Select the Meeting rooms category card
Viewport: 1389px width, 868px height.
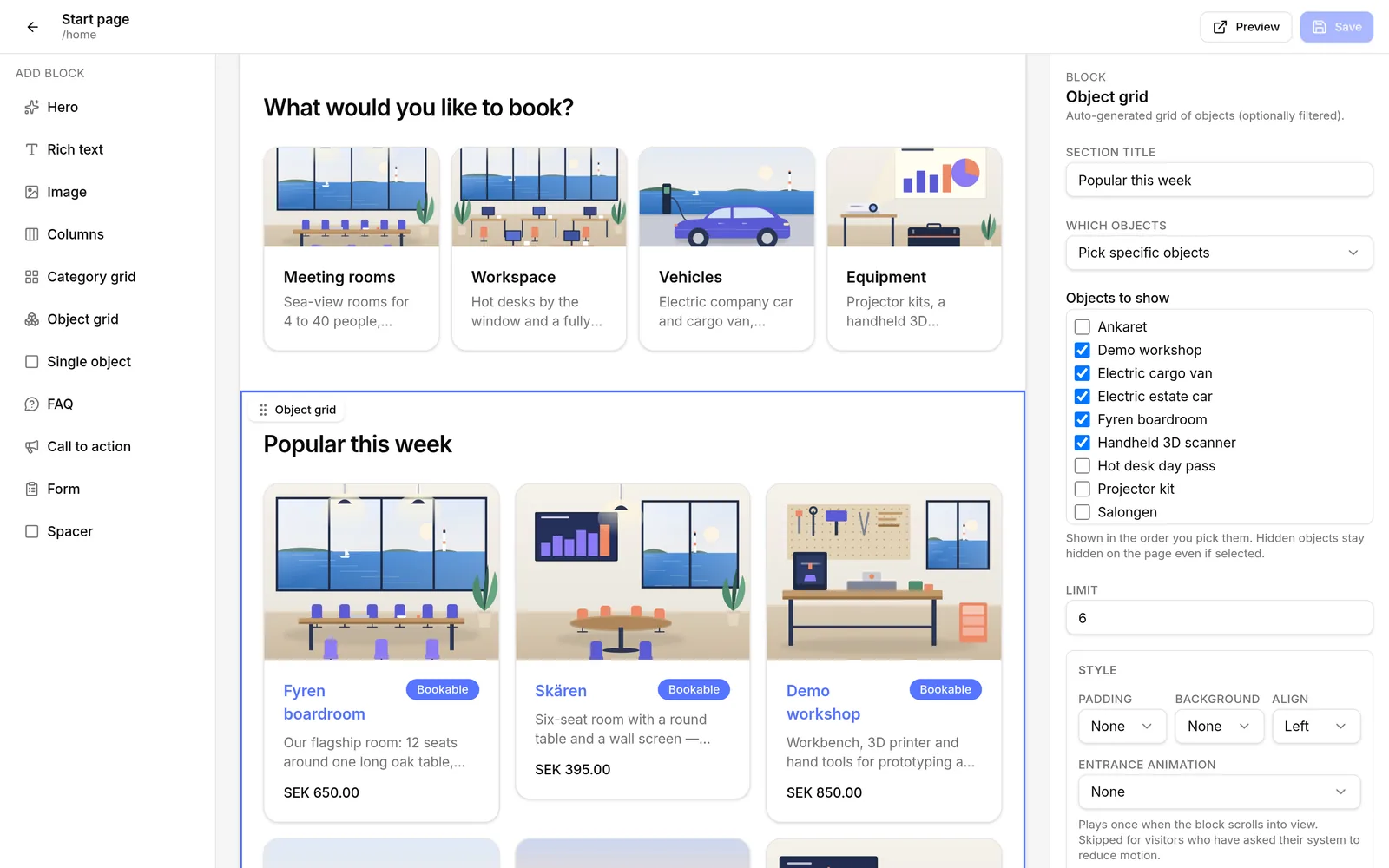click(352, 249)
